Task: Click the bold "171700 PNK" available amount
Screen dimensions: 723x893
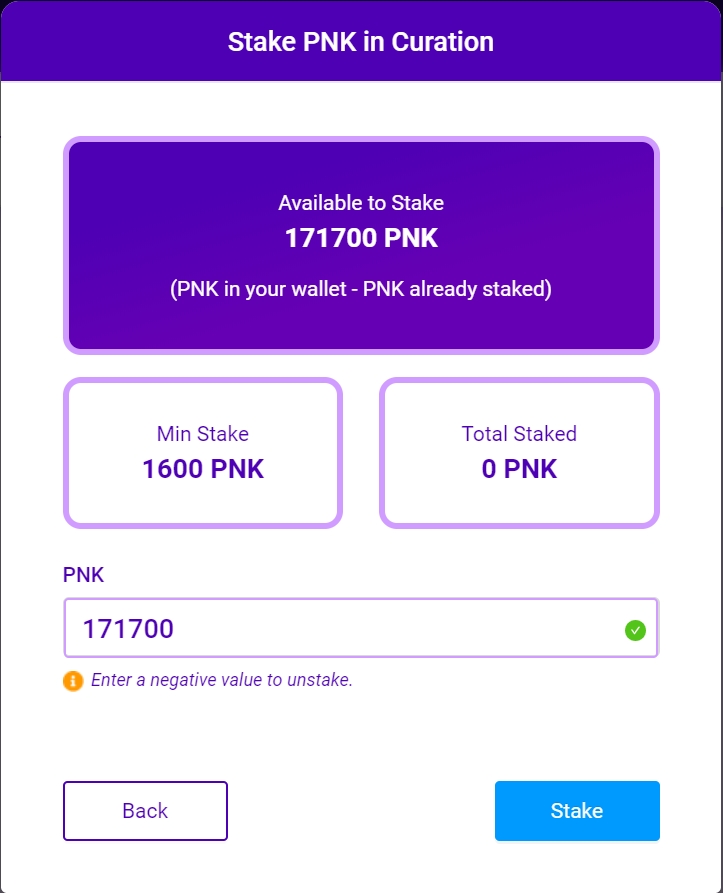Action: tap(361, 239)
